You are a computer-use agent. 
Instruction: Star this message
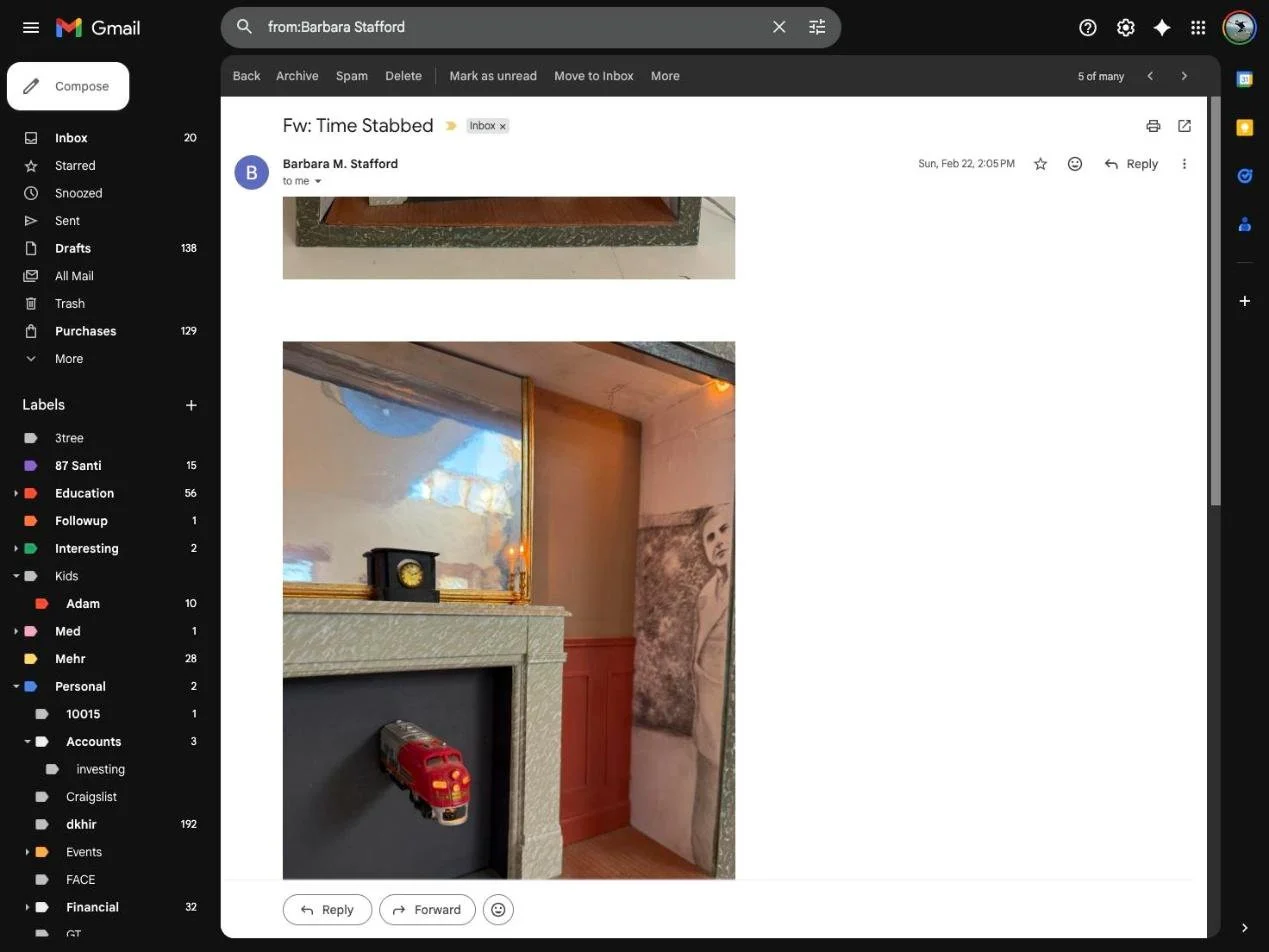point(1040,164)
